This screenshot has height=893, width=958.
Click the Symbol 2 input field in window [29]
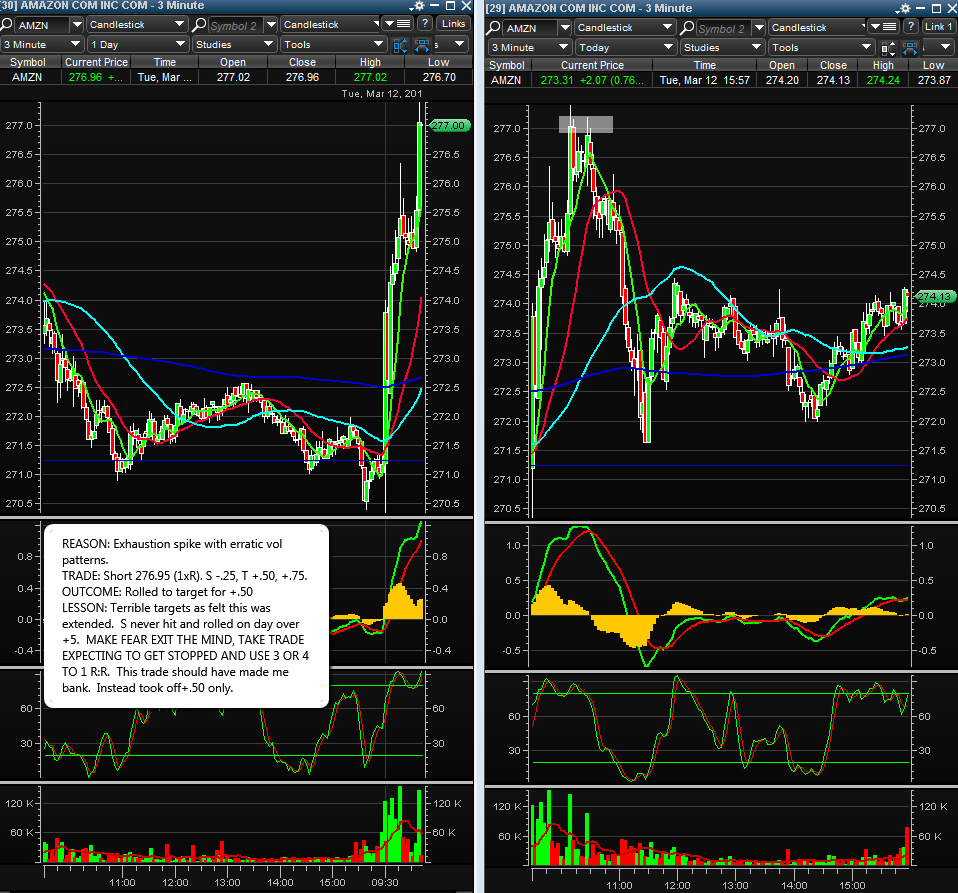click(723, 28)
